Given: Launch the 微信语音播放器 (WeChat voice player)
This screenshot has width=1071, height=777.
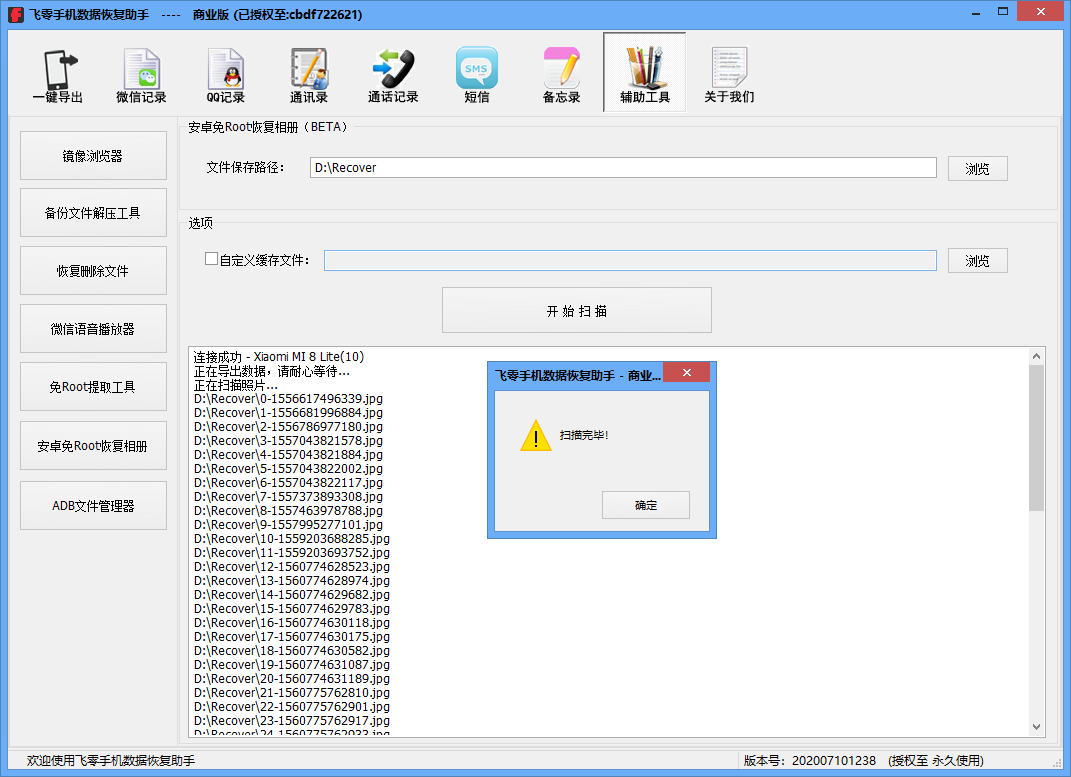Looking at the screenshot, I should pos(93,328).
